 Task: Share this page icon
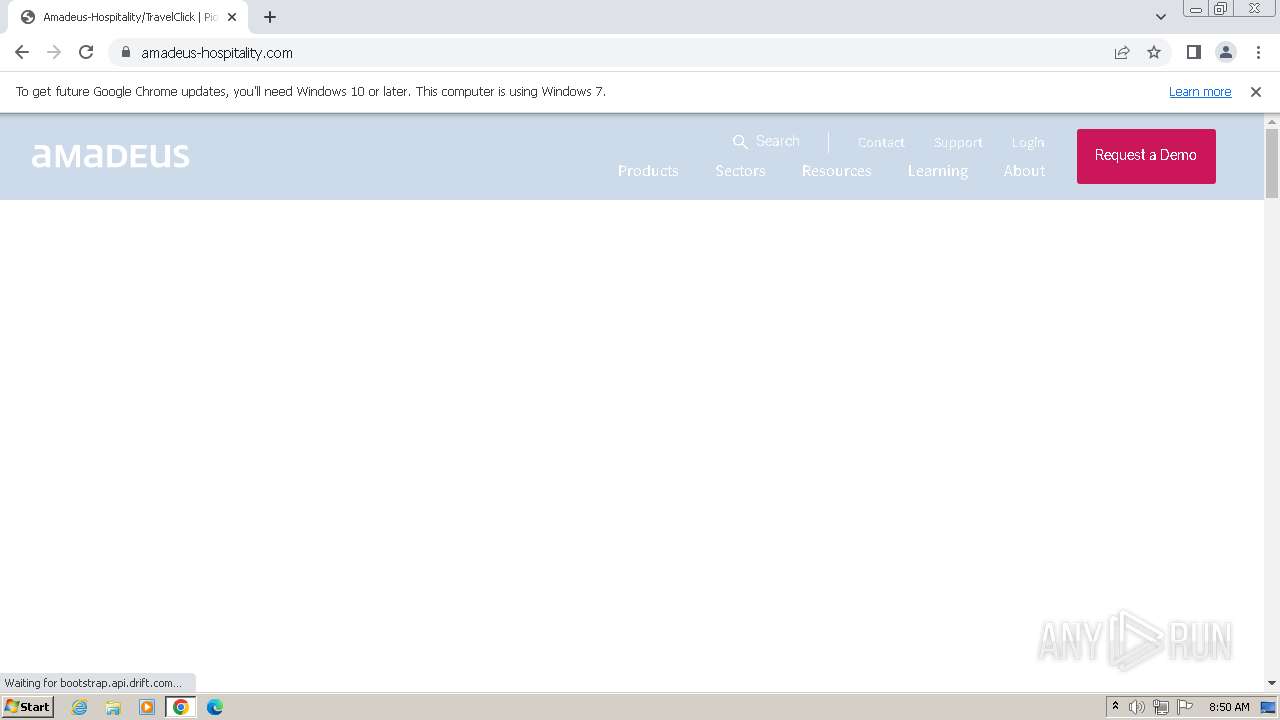point(1122,52)
